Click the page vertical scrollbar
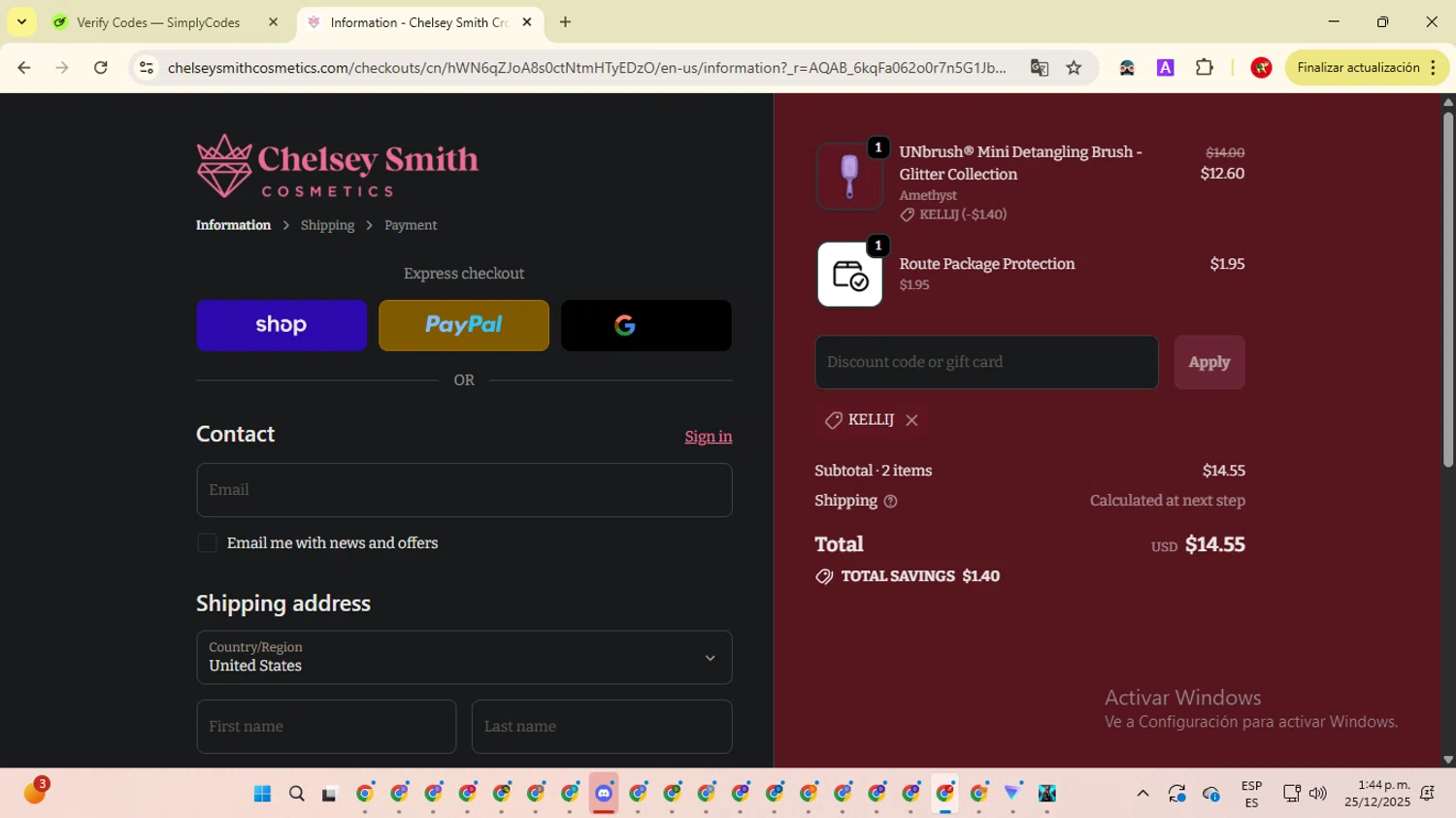The width and height of the screenshot is (1456, 818). pos(1448,291)
